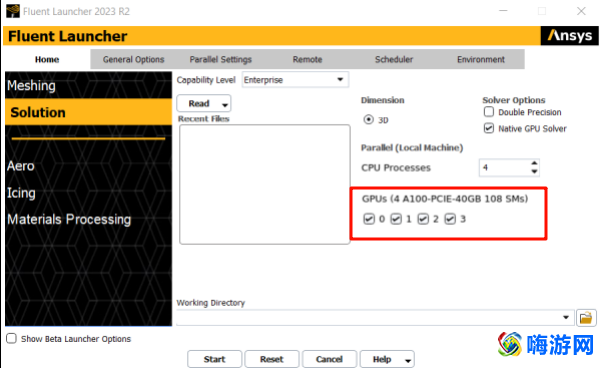Screen dimensions: 602x368
Task: Expand the Help button dropdown arrow
Action: pos(408,360)
